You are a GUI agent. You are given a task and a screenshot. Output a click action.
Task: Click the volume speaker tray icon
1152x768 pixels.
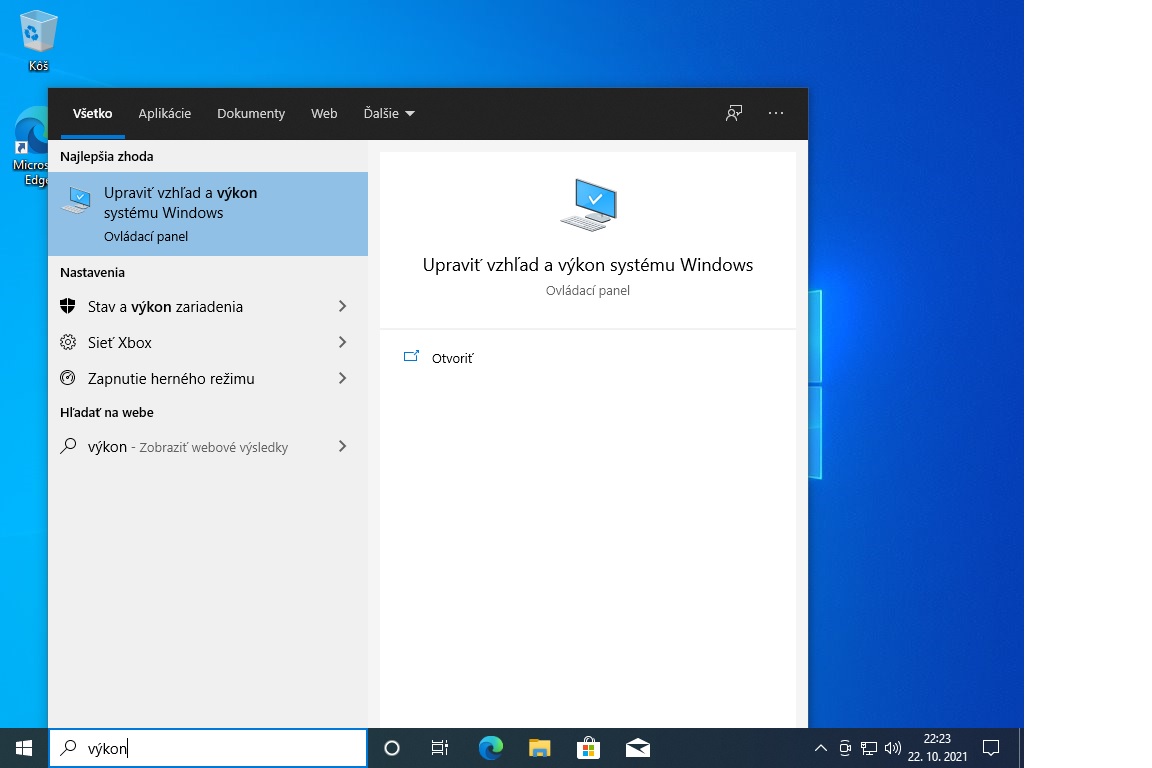coord(893,748)
